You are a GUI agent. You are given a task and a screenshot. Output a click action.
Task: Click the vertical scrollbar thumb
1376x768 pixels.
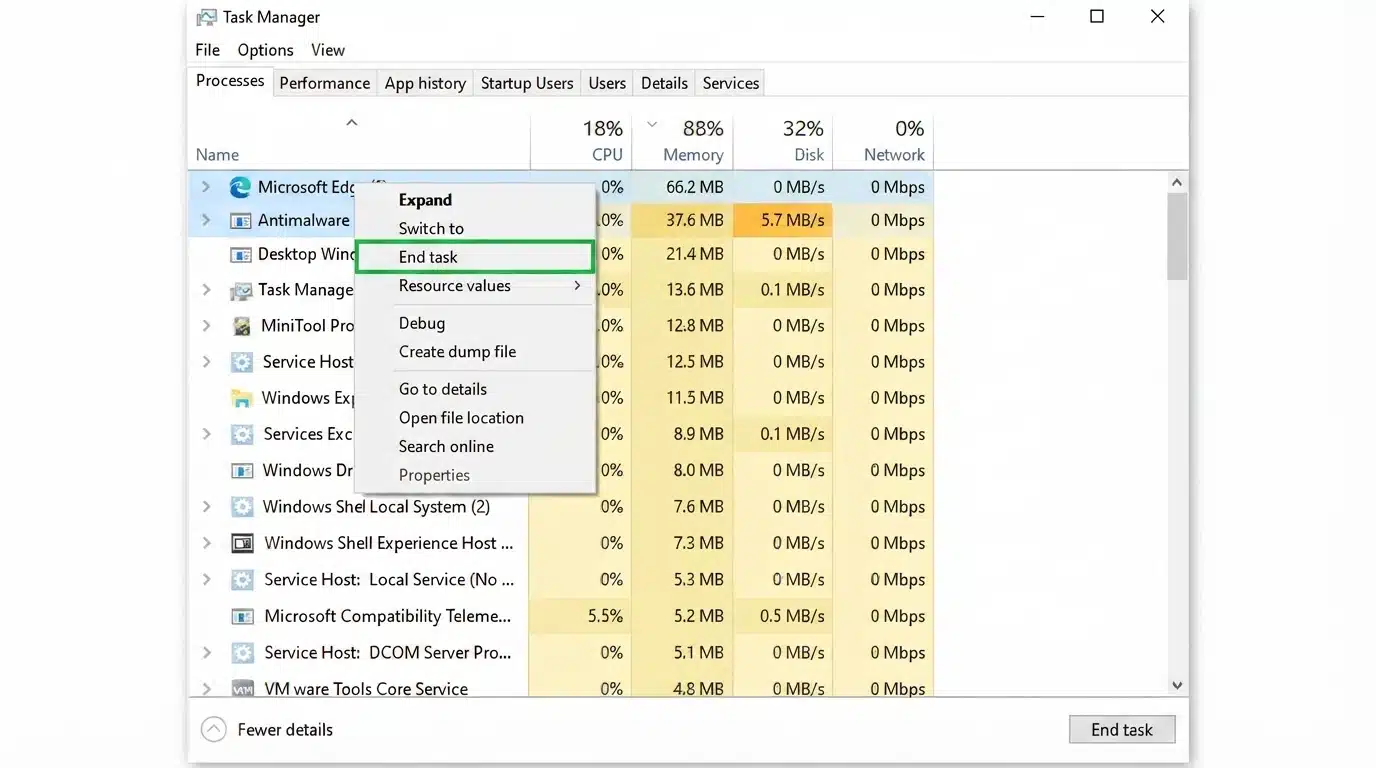point(1177,236)
